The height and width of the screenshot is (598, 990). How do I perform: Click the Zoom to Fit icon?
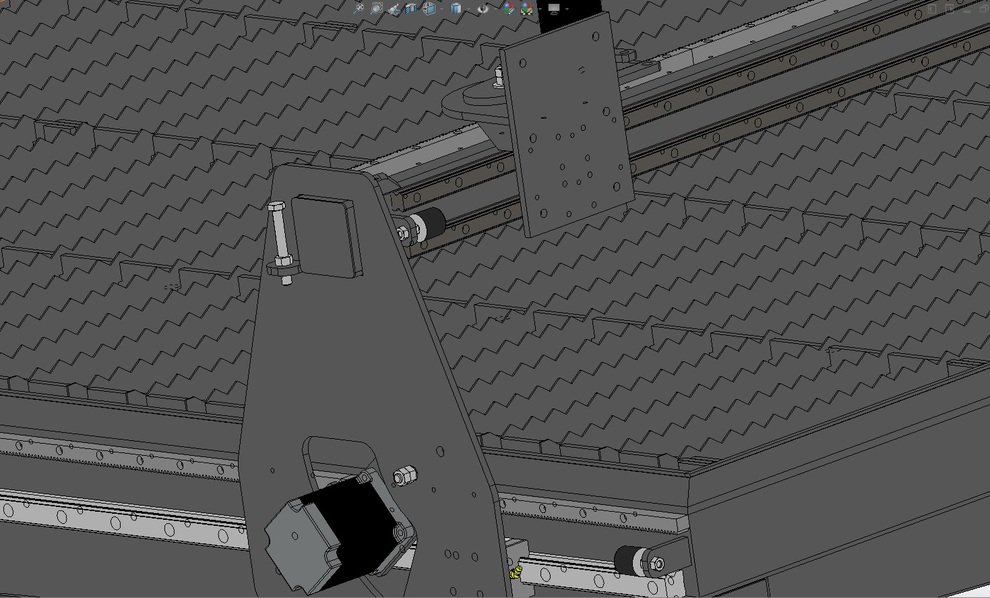click(x=359, y=8)
